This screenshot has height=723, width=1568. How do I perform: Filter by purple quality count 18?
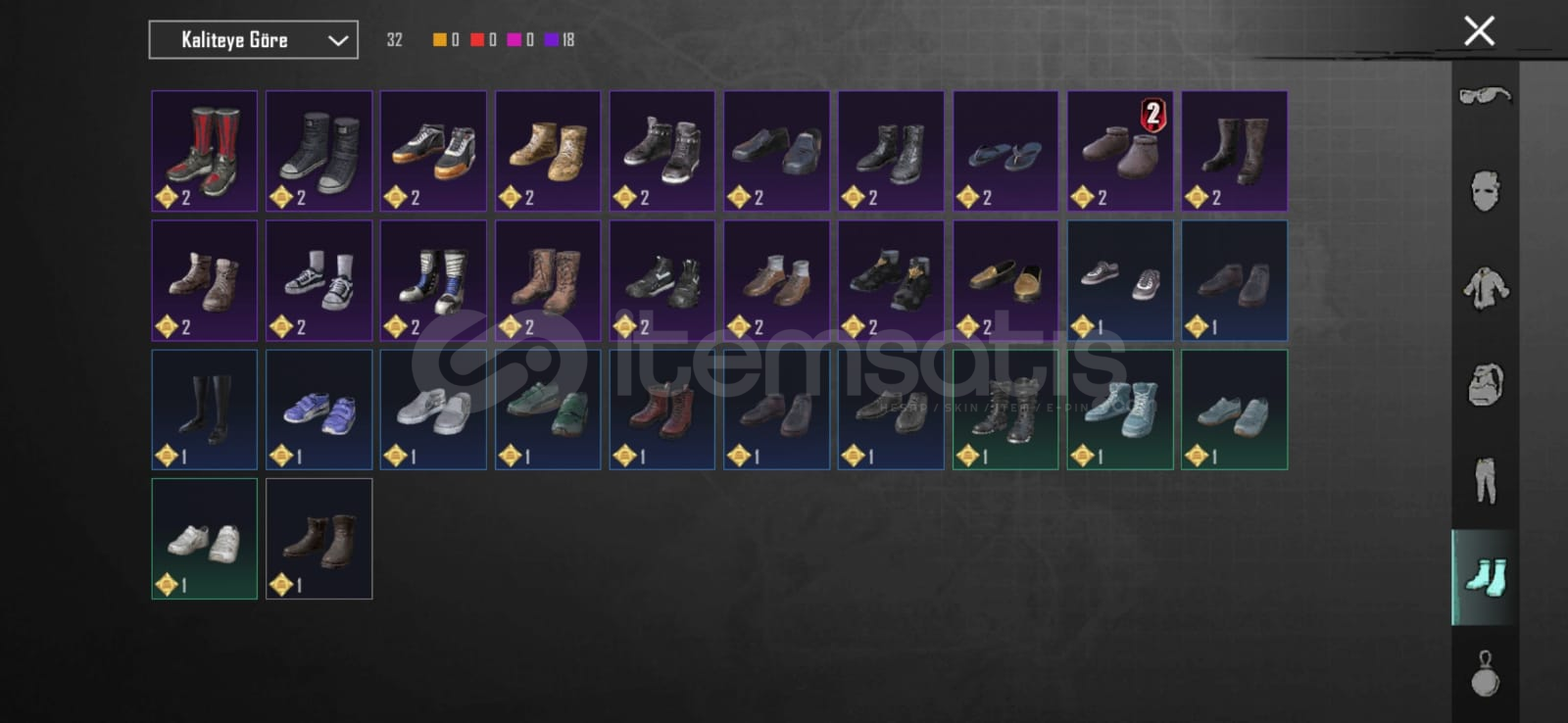click(x=560, y=39)
